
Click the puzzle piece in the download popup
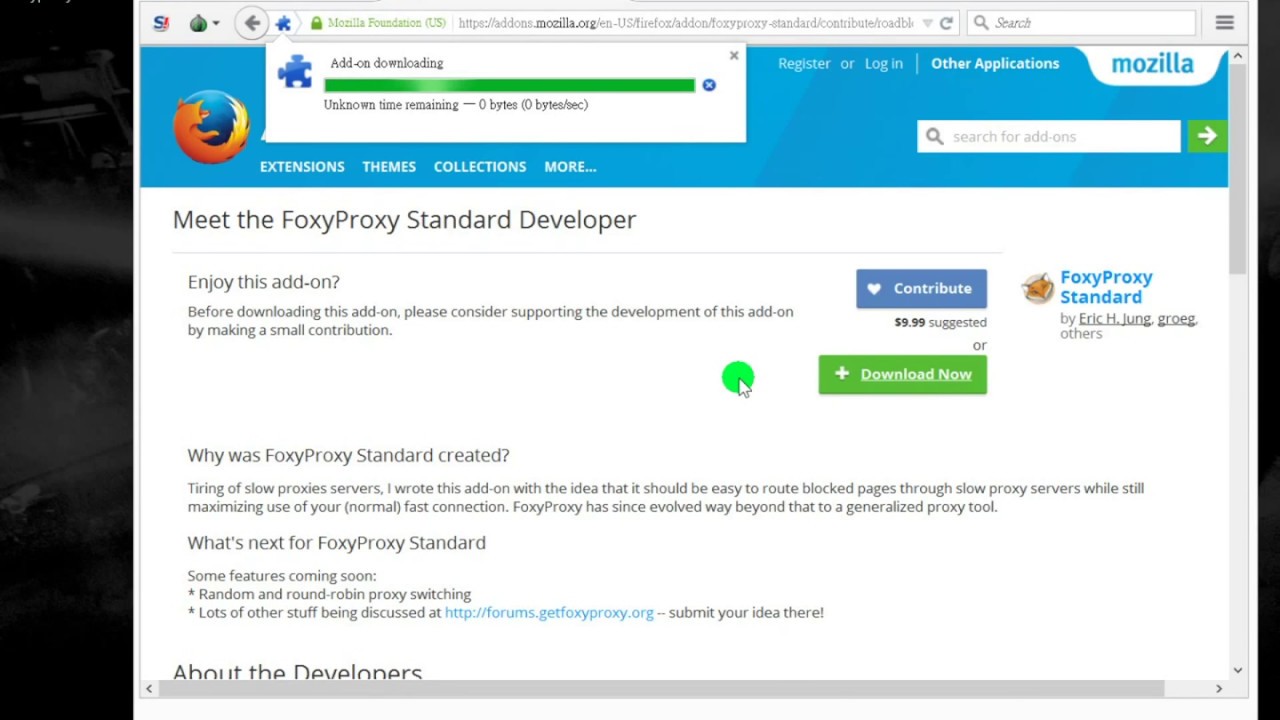click(x=295, y=72)
